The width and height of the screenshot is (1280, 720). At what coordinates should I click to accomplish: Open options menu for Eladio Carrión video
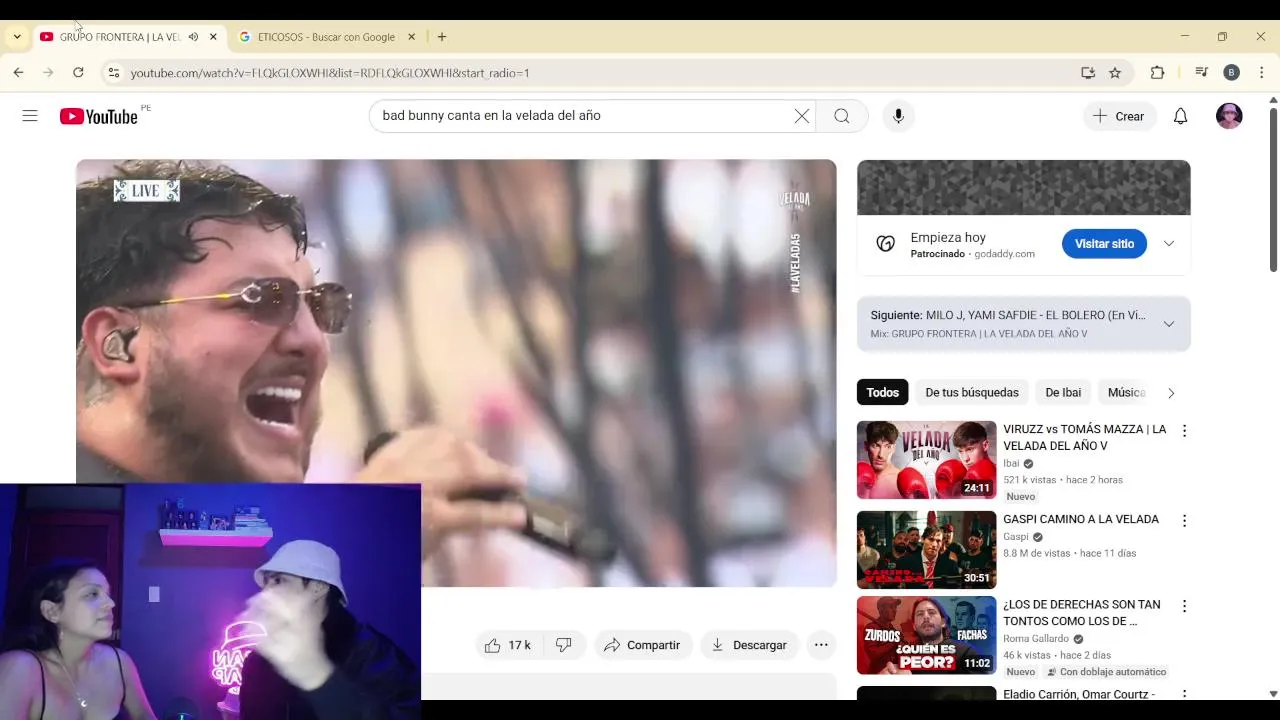[x=1184, y=694]
